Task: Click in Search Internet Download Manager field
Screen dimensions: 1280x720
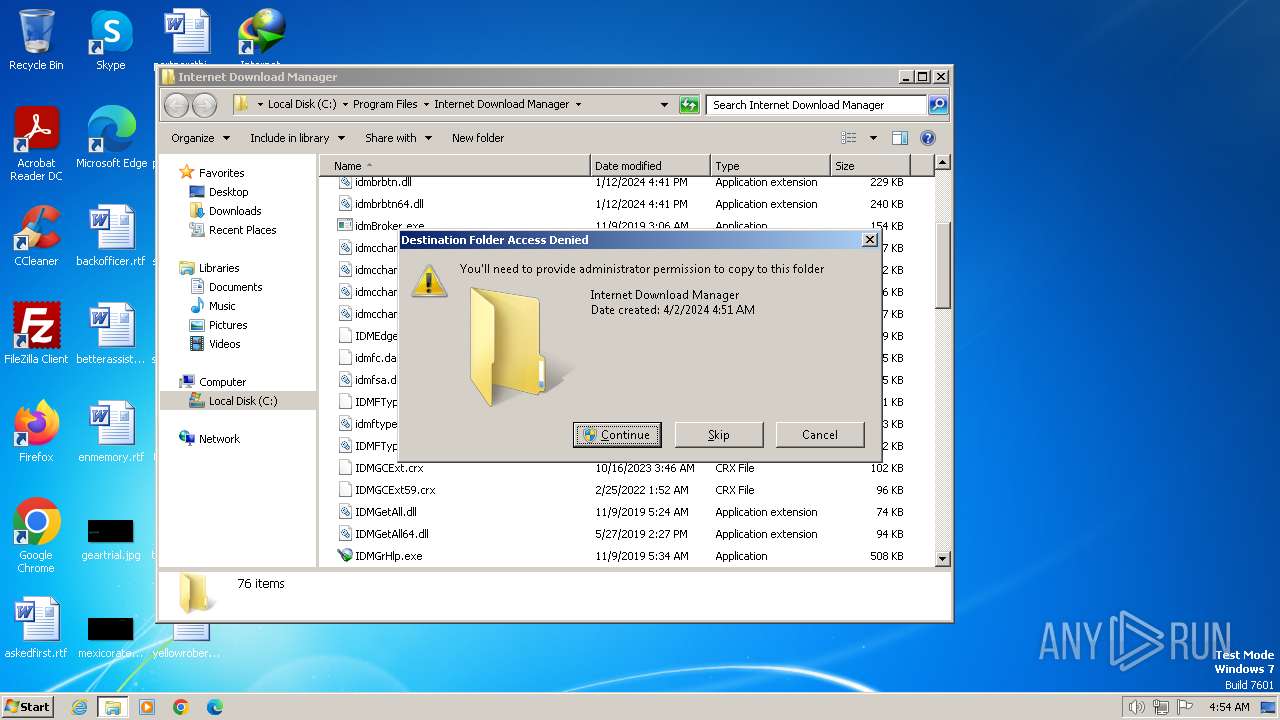Action: coord(816,105)
